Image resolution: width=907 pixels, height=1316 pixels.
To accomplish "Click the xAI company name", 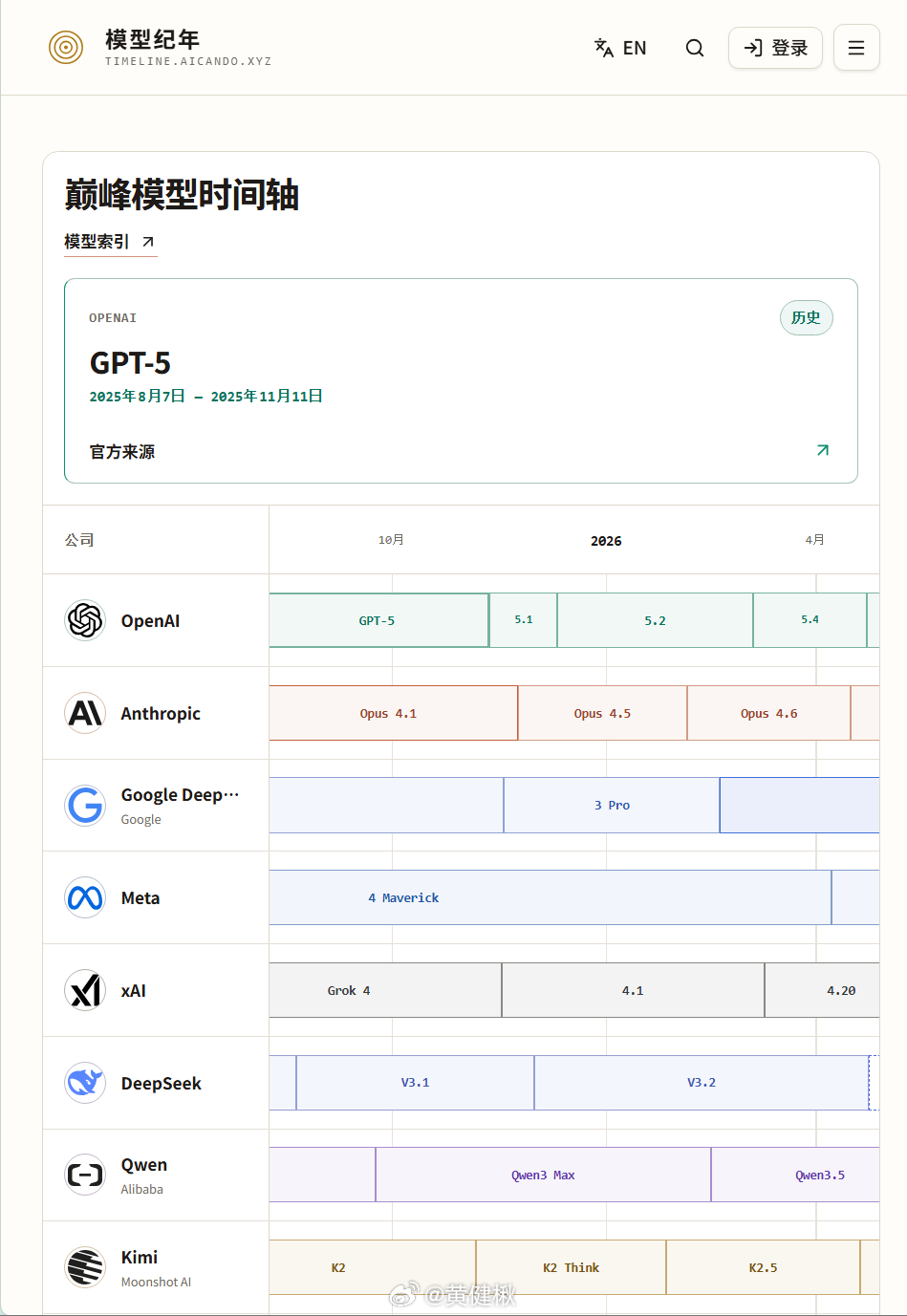I will point(134,991).
